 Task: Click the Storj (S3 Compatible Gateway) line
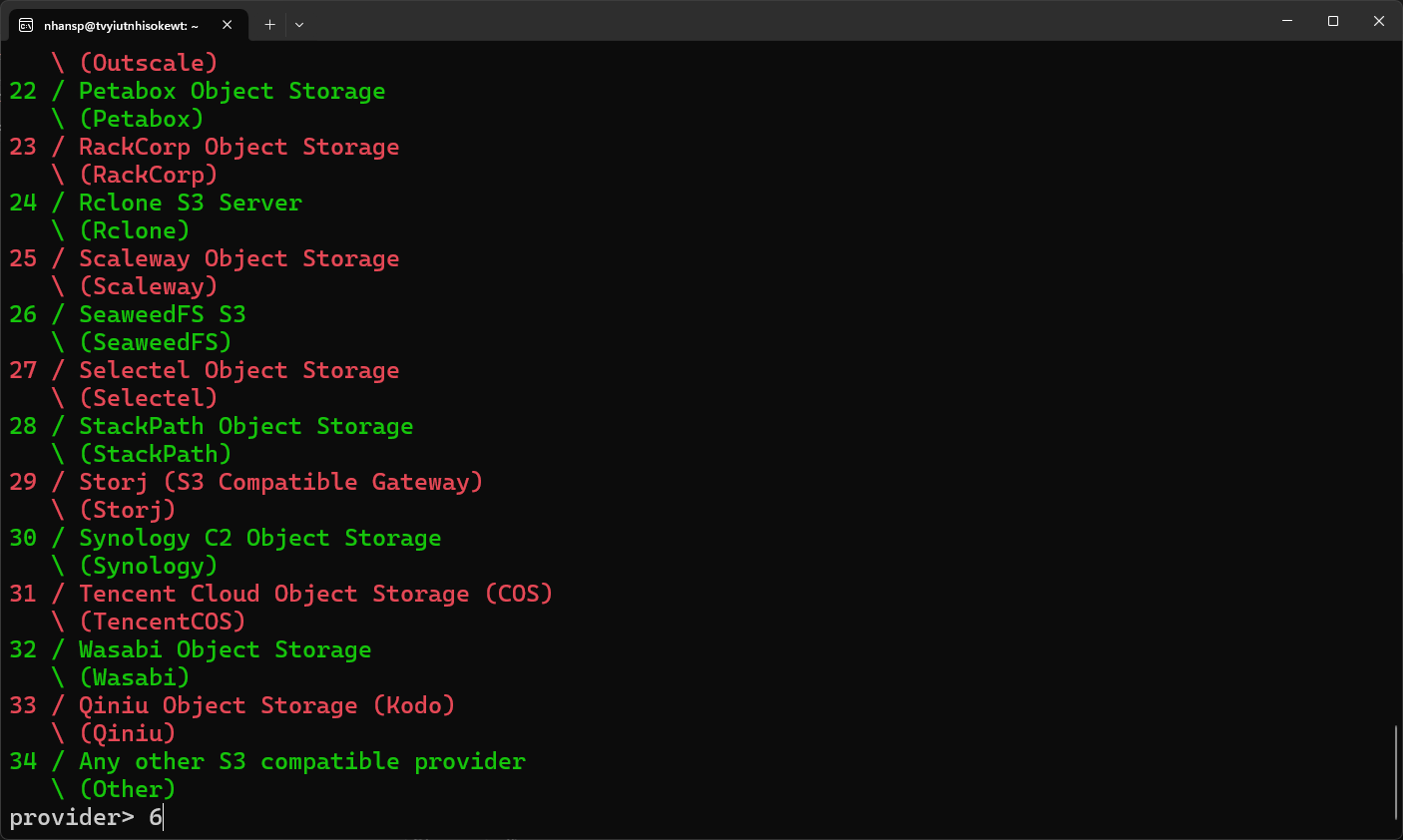click(280, 483)
